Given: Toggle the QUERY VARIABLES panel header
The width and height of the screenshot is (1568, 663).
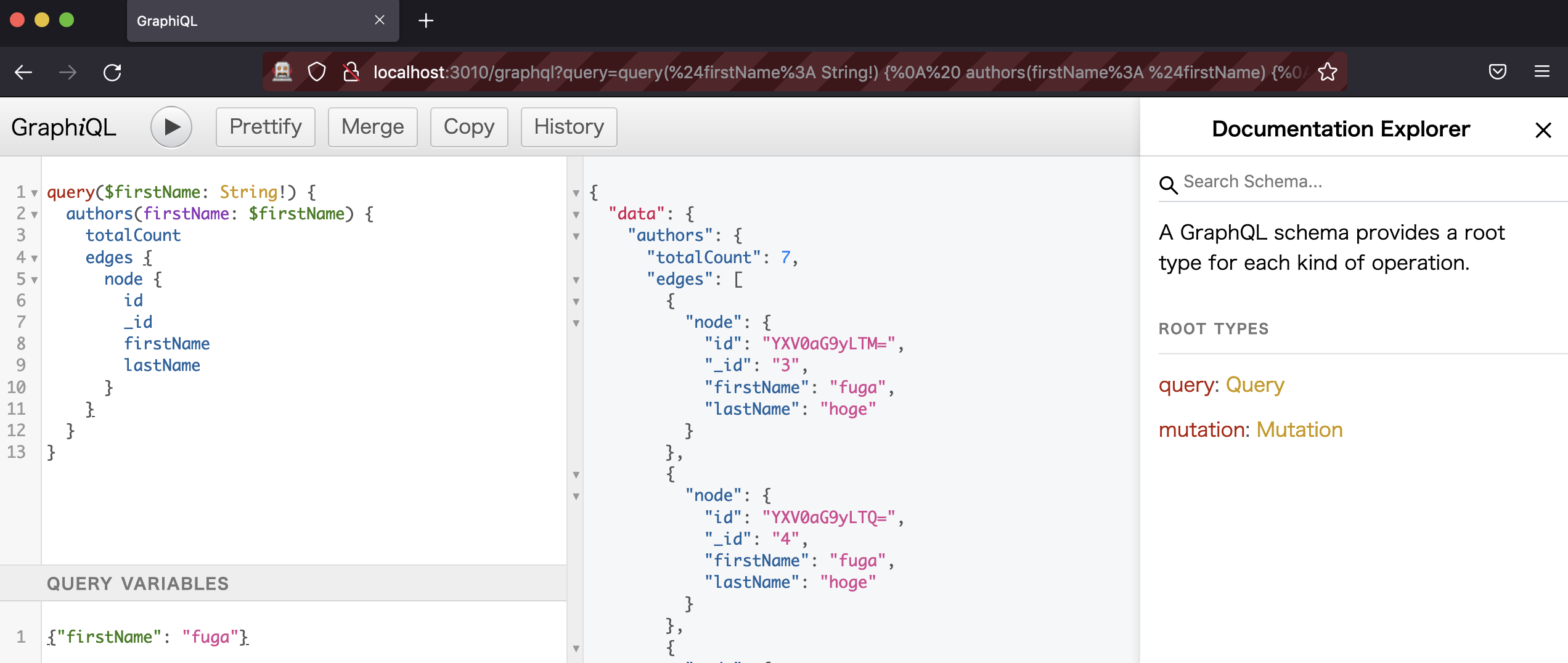Looking at the screenshot, I should click(x=283, y=583).
